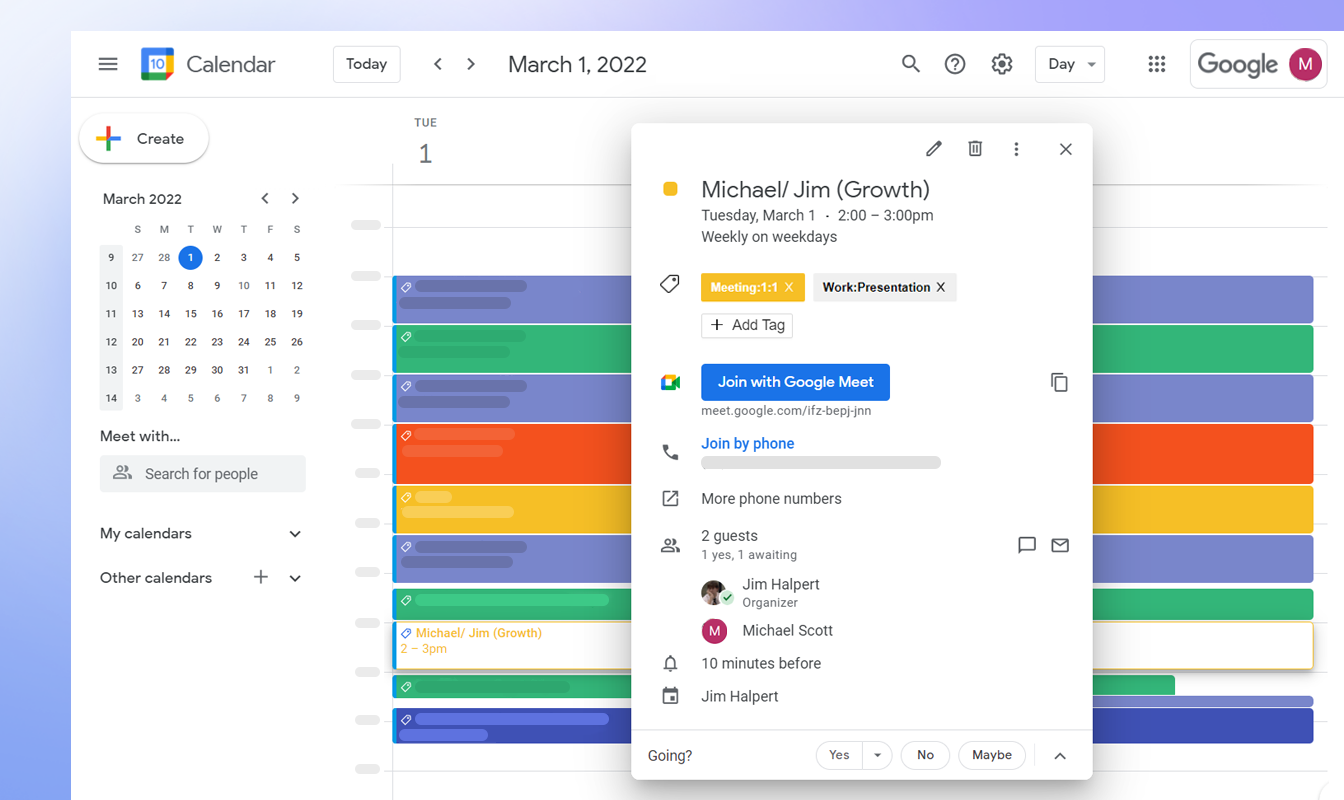Click the Google Meet camera icon

click(670, 382)
